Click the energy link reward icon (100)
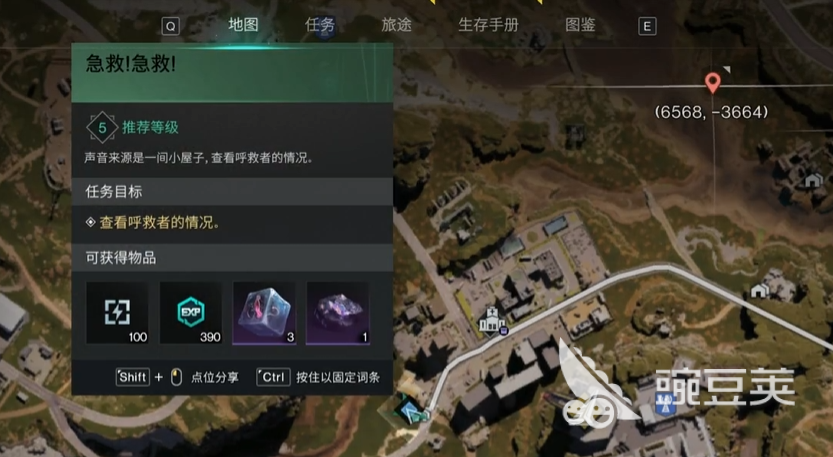 117,312
